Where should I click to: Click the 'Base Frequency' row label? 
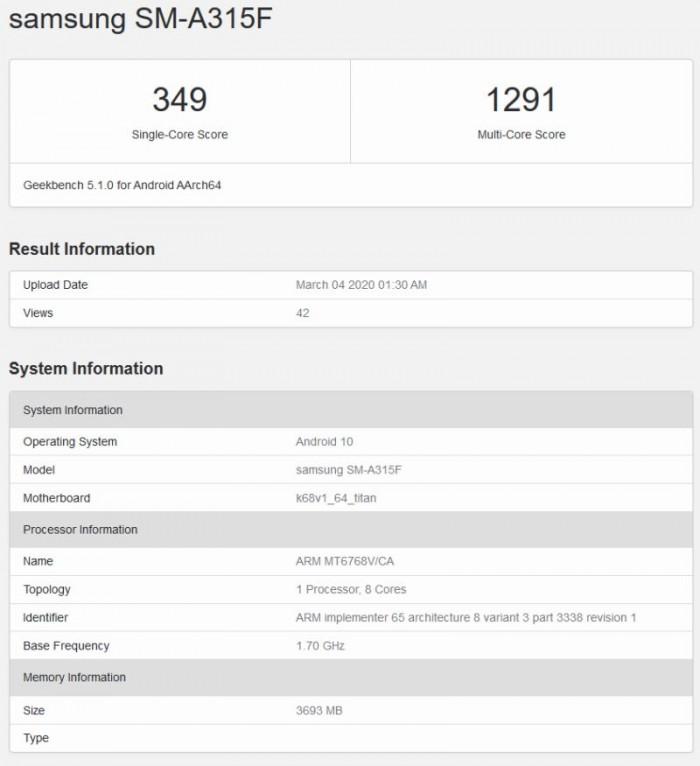click(66, 646)
